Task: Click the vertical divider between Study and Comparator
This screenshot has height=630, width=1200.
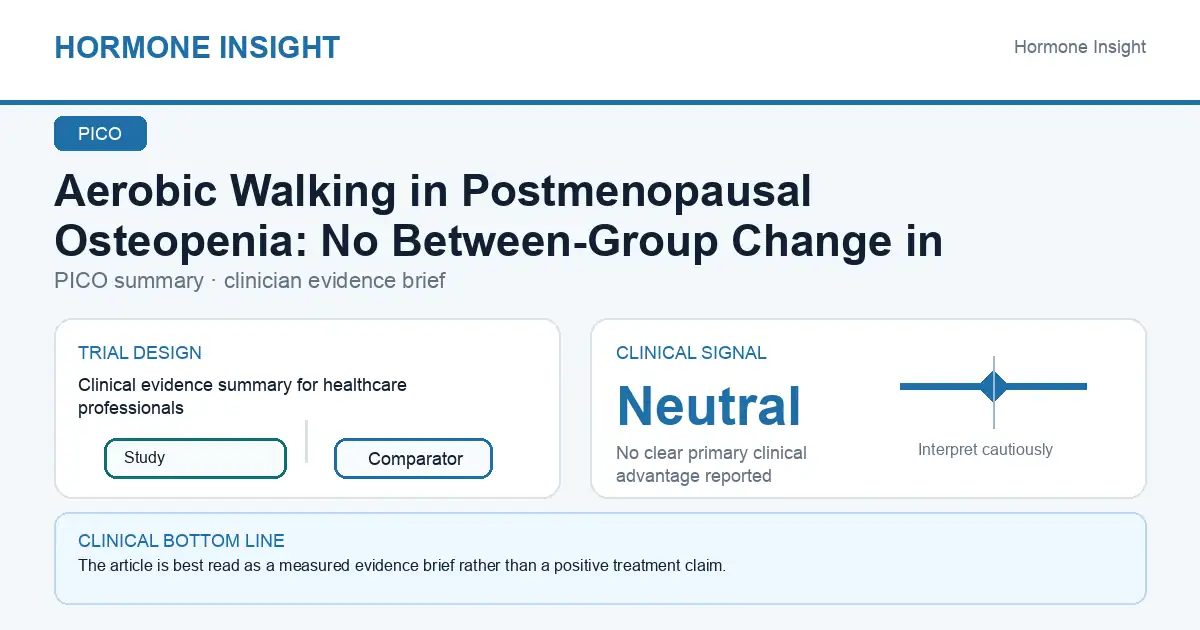Action: (306, 441)
